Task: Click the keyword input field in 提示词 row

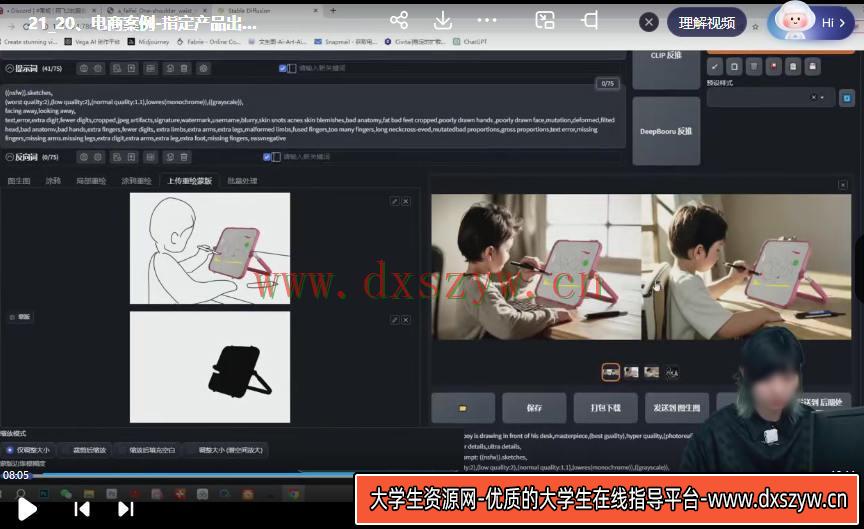Action: 323,68
